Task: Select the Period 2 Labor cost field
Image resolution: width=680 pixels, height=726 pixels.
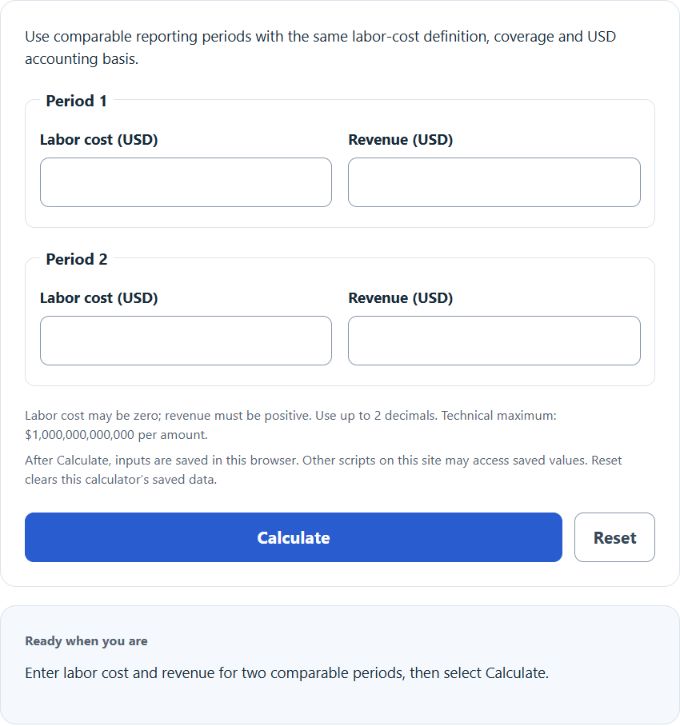Action: click(x=186, y=340)
